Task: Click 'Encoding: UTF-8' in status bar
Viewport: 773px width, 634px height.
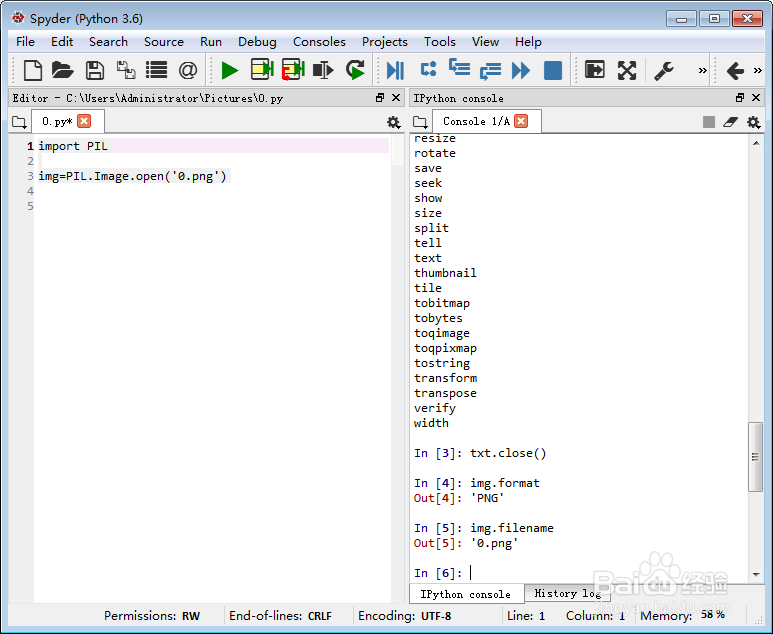Action: tap(404, 616)
